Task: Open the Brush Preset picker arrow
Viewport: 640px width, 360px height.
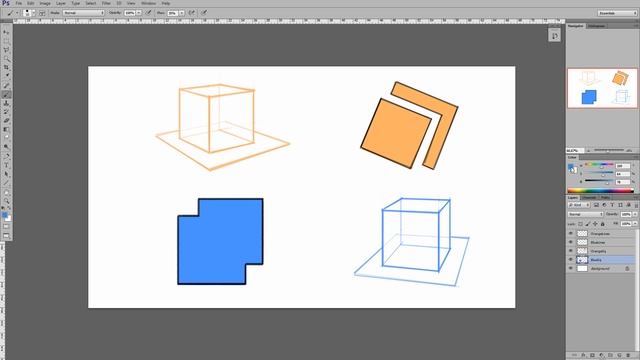Action: point(33,13)
